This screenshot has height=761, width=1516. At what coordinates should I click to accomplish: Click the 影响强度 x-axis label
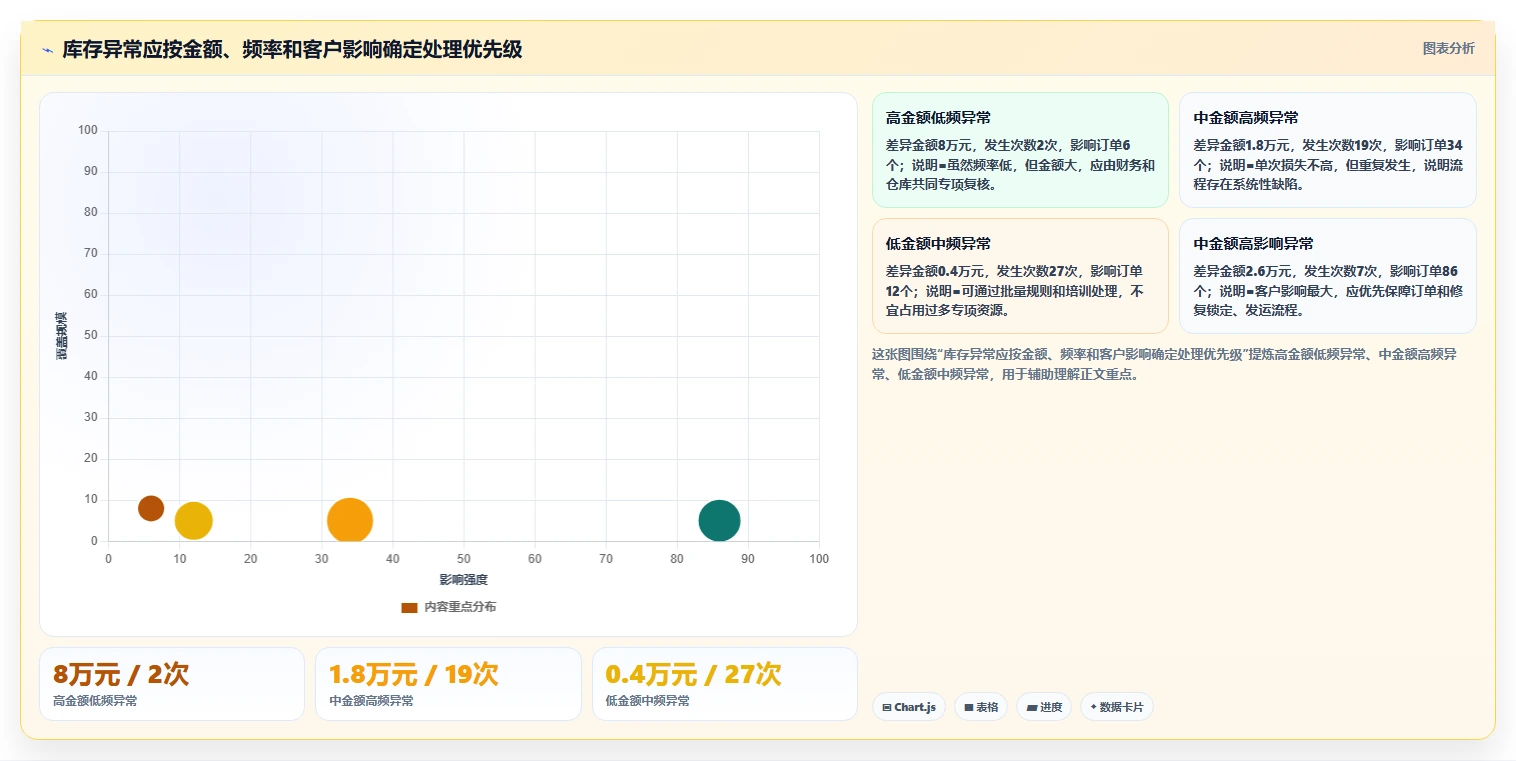[x=464, y=579]
